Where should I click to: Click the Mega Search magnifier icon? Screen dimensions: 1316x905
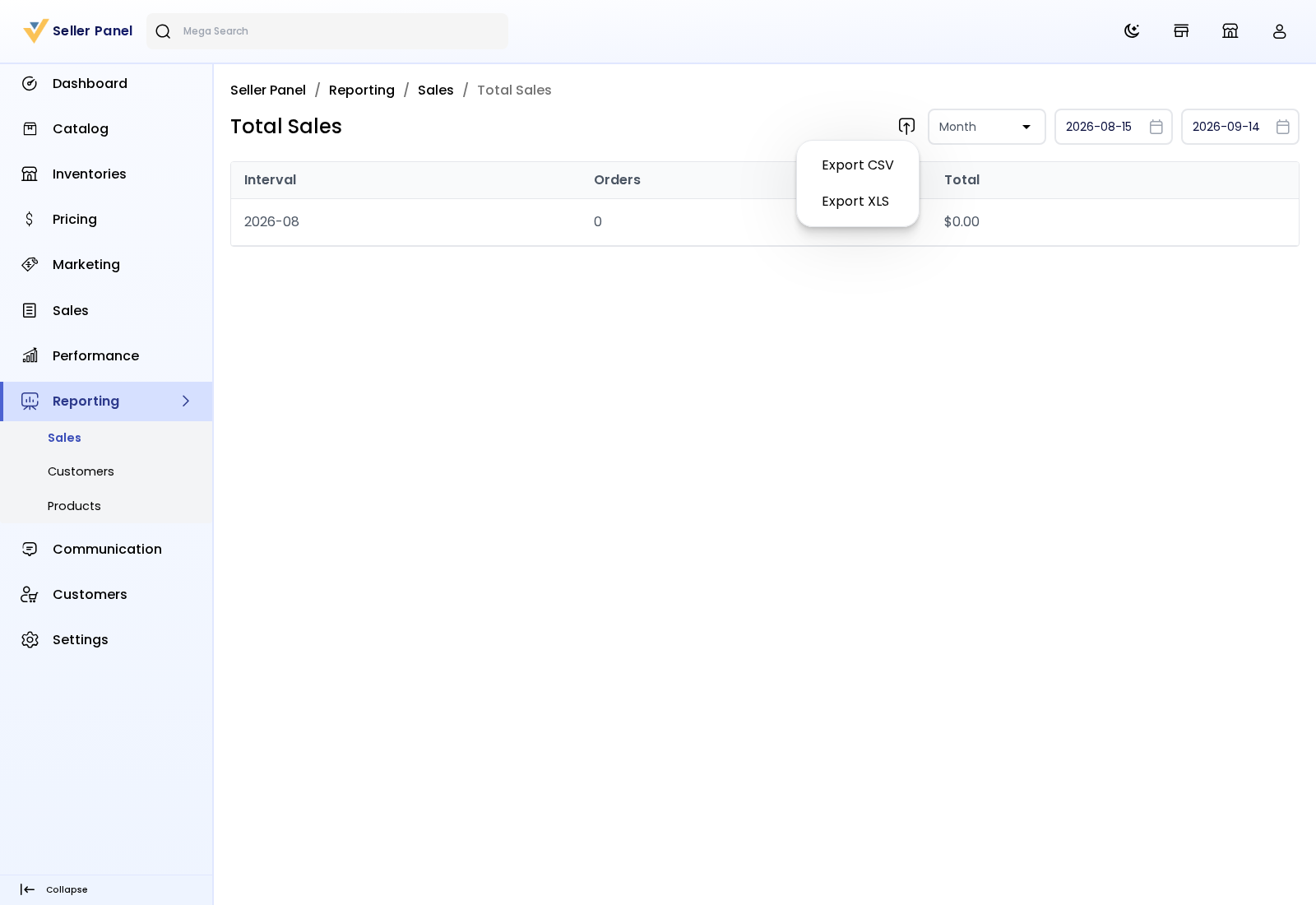[163, 31]
